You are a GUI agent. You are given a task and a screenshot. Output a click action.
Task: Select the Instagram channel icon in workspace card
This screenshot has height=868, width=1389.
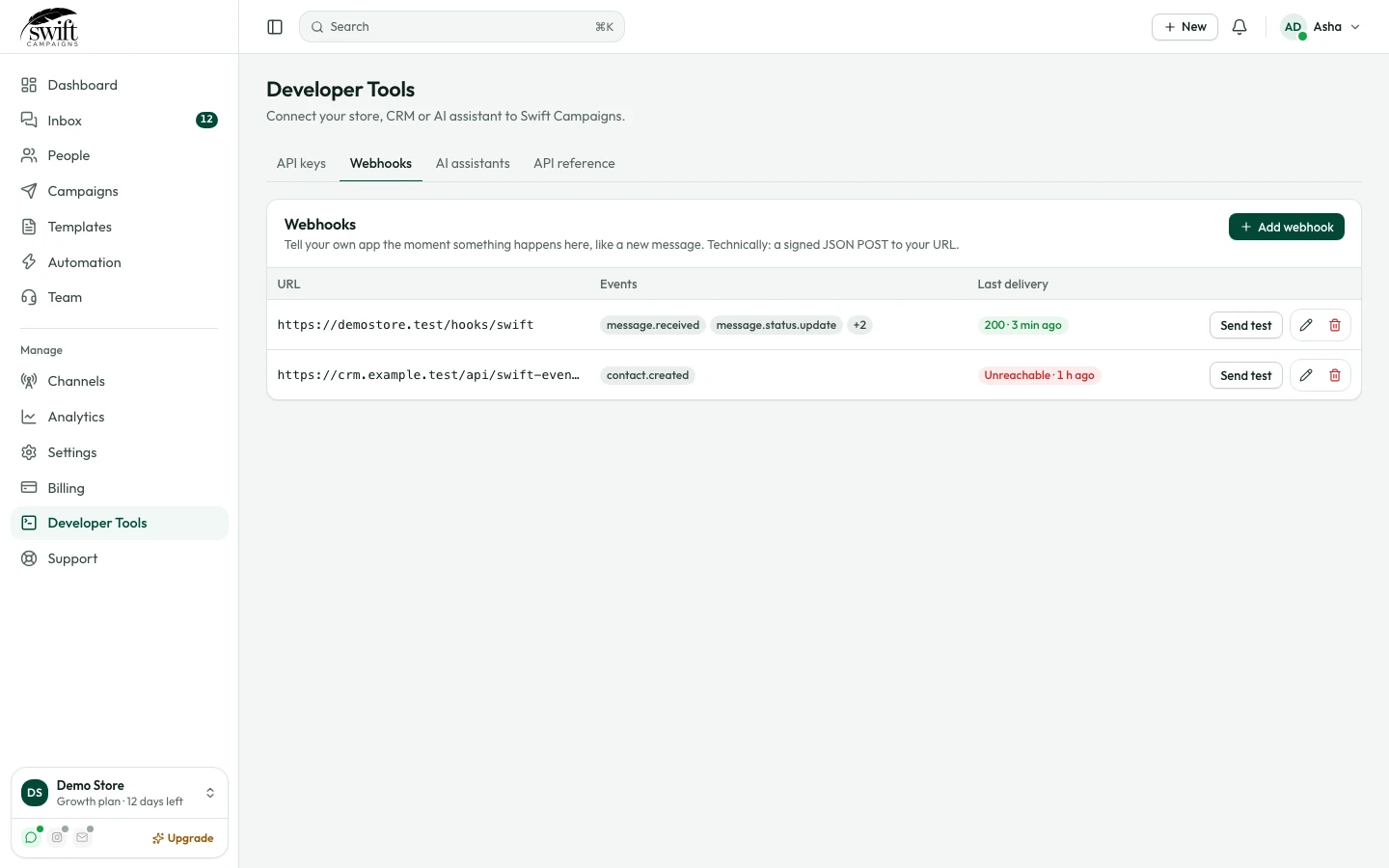(57, 837)
